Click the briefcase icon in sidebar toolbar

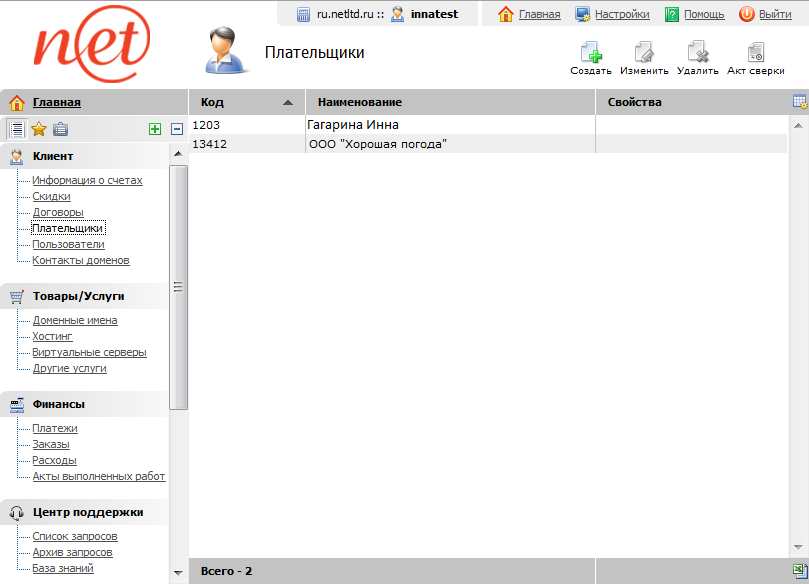[x=61, y=128]
